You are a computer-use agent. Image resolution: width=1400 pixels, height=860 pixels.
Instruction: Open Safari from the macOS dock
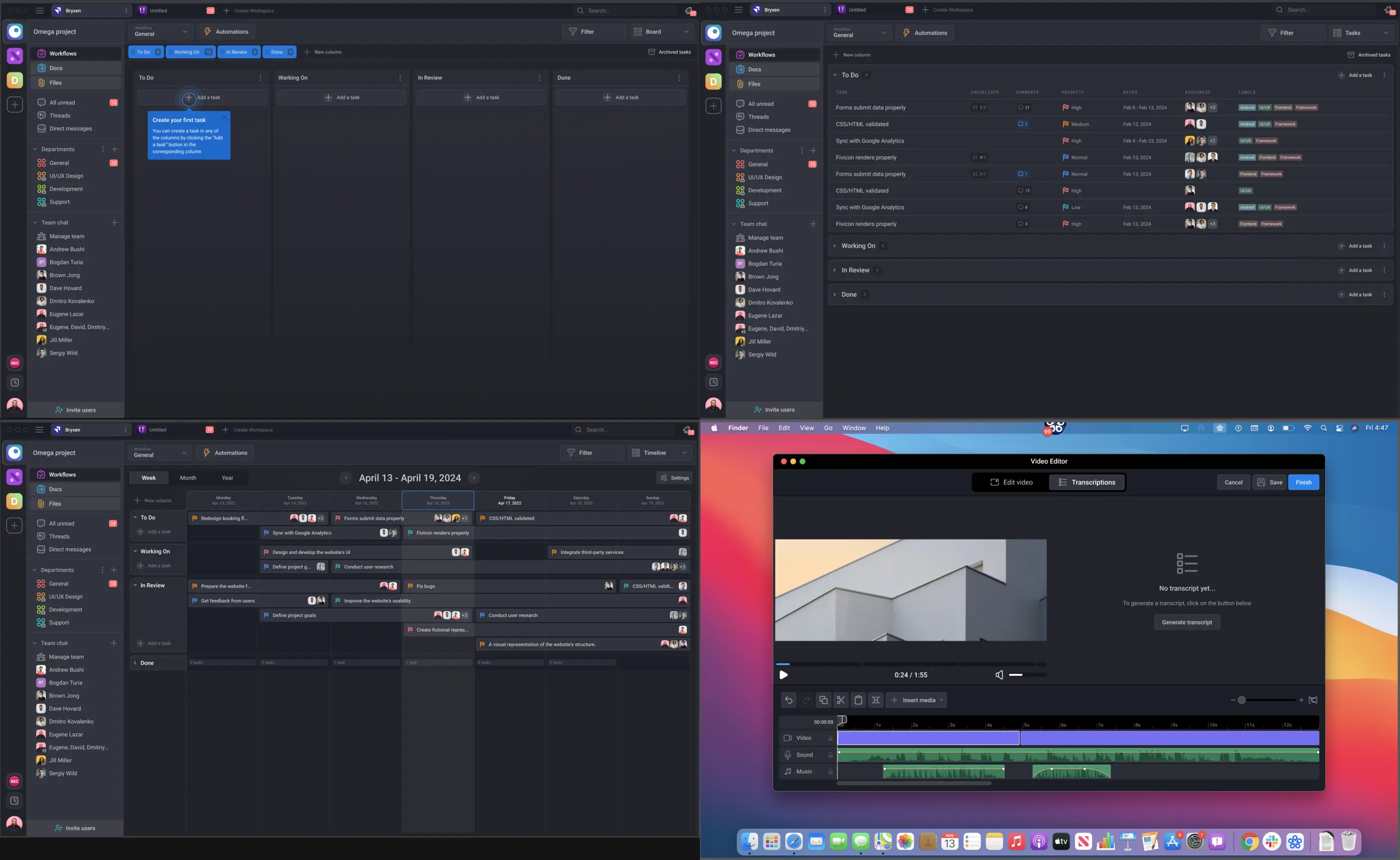point(794,841)
